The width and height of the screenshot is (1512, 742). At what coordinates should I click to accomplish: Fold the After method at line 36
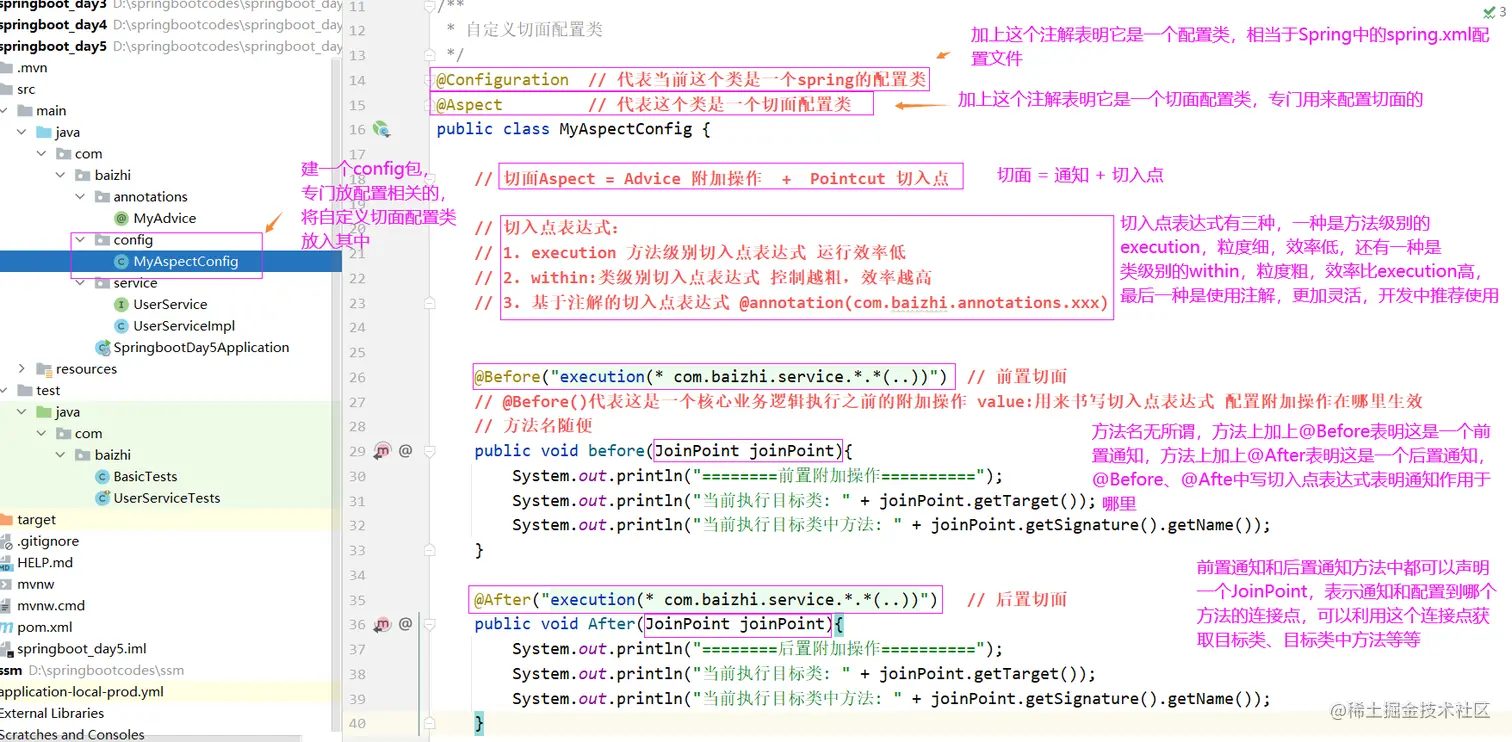(x=429, y=624)
